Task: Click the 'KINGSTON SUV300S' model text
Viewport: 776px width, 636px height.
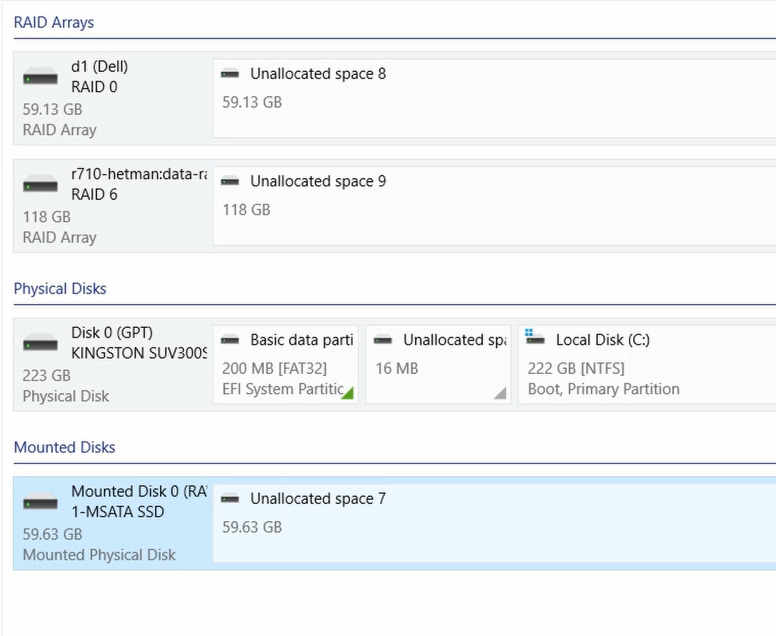Action: click(139, 353)
